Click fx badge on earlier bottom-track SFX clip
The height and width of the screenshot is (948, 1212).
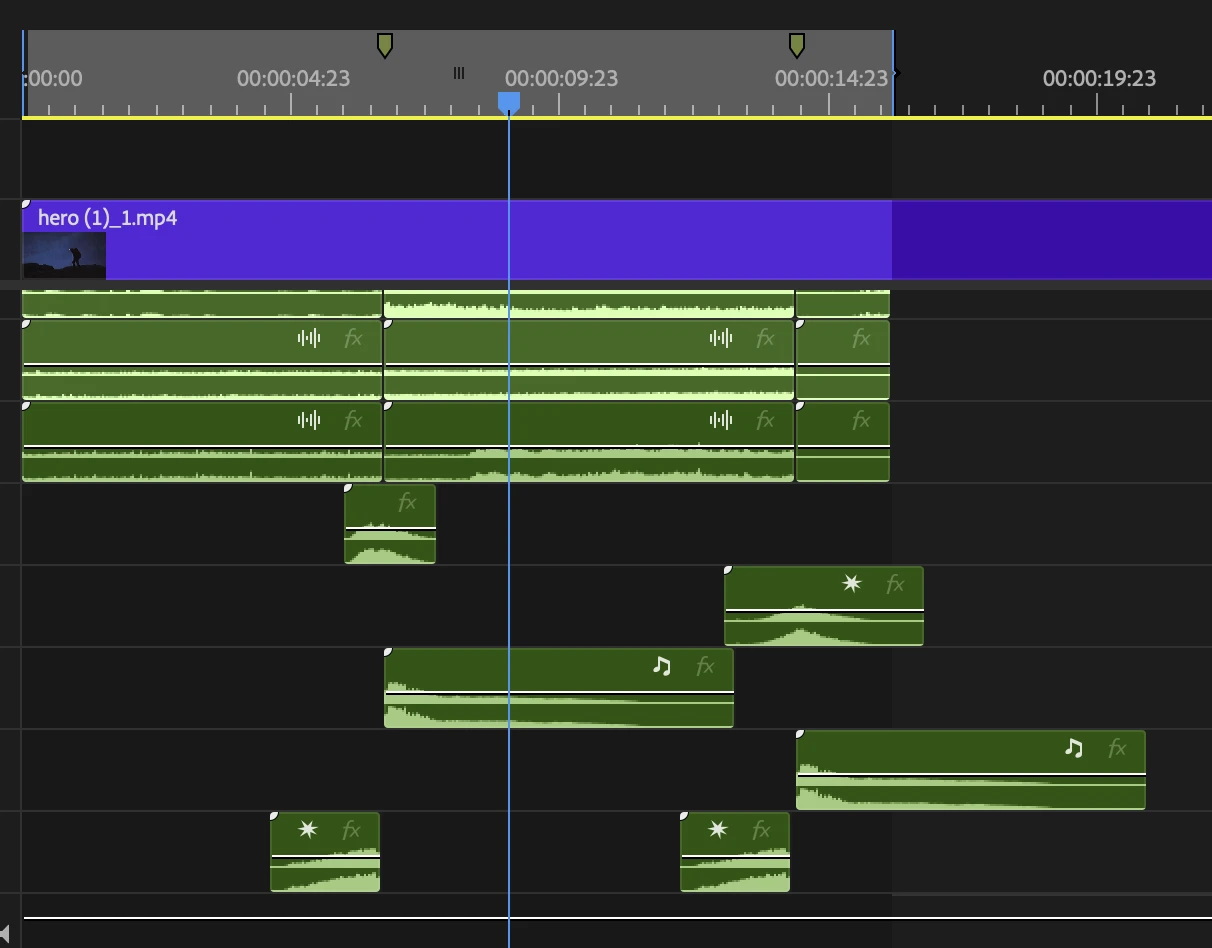point(351,830)
